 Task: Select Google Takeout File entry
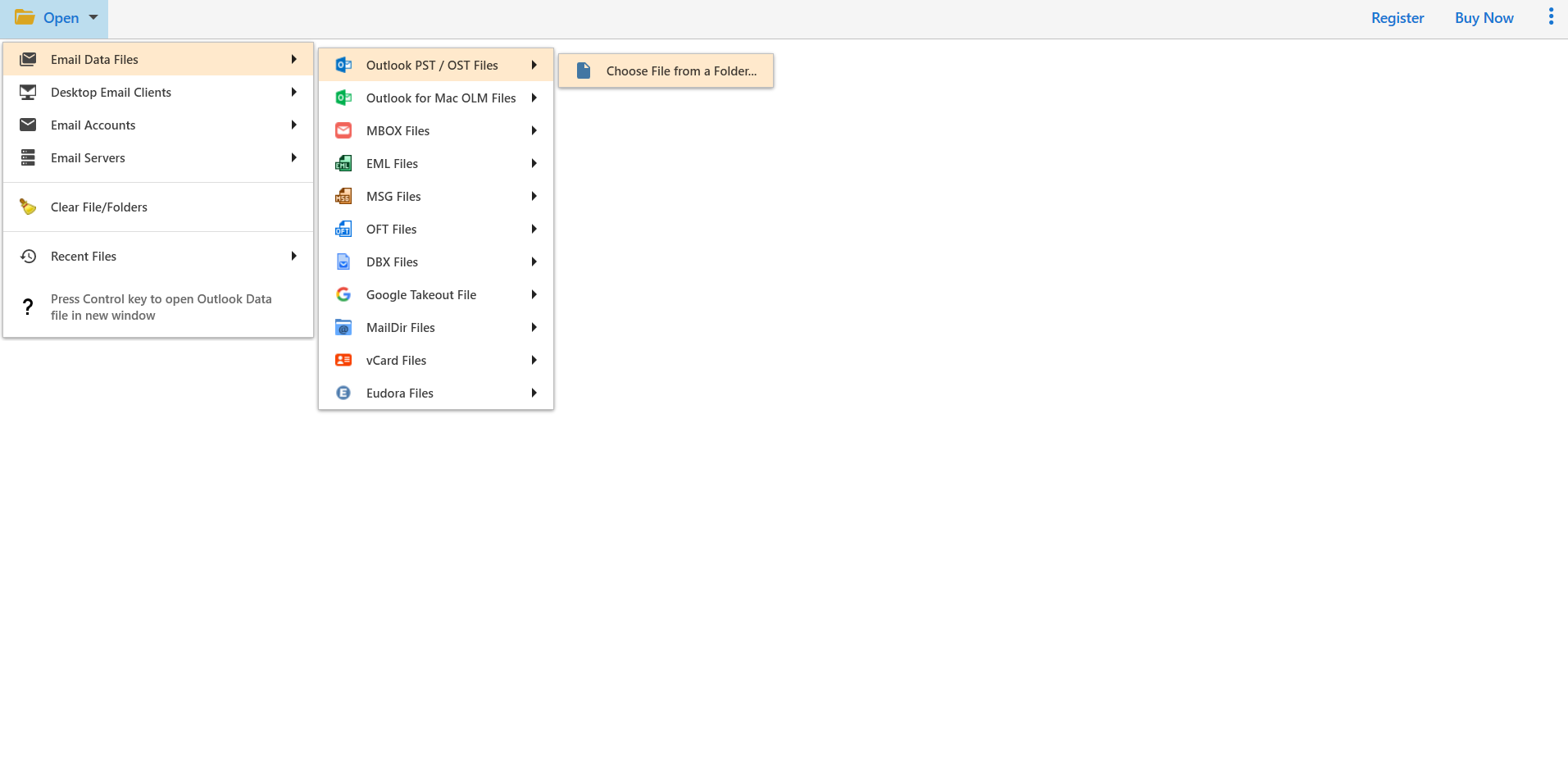pos(436,294)
